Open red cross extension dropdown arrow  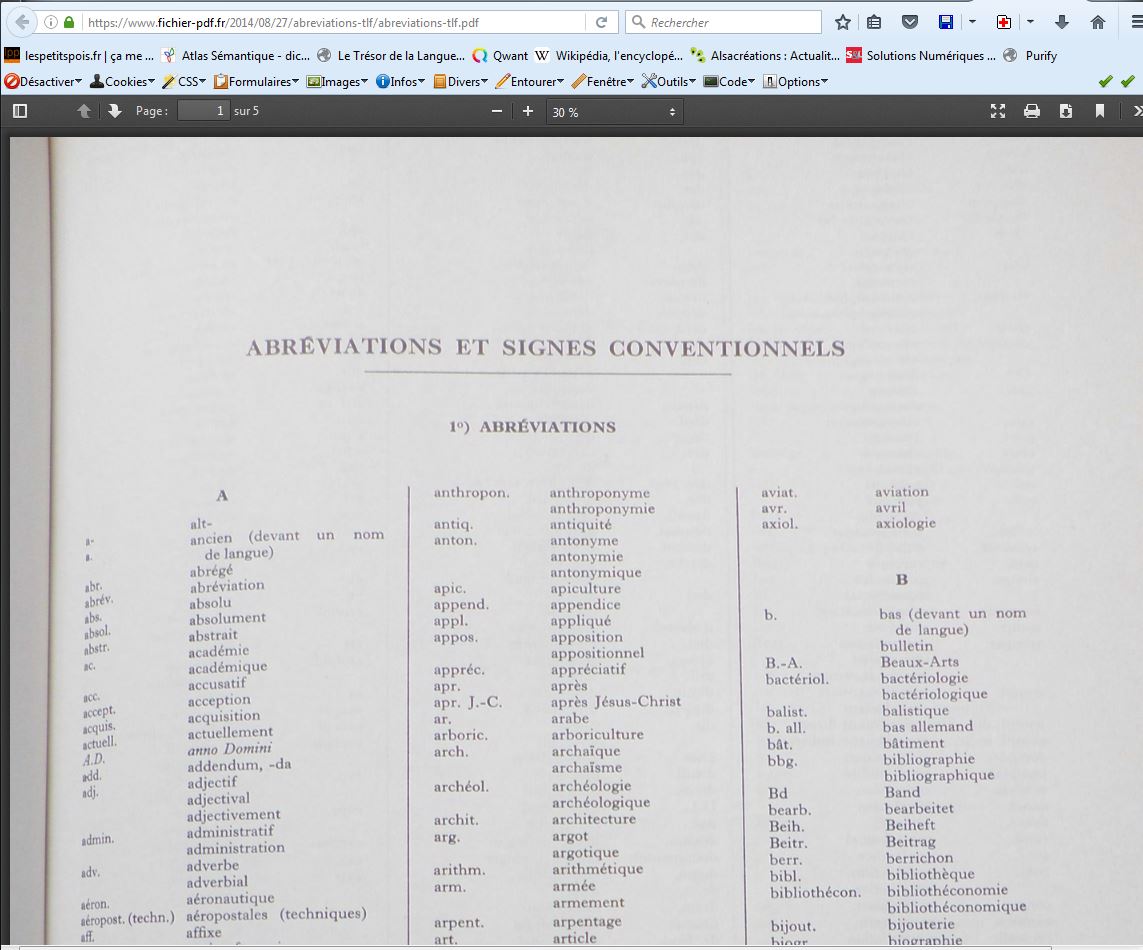[1030, 22]
